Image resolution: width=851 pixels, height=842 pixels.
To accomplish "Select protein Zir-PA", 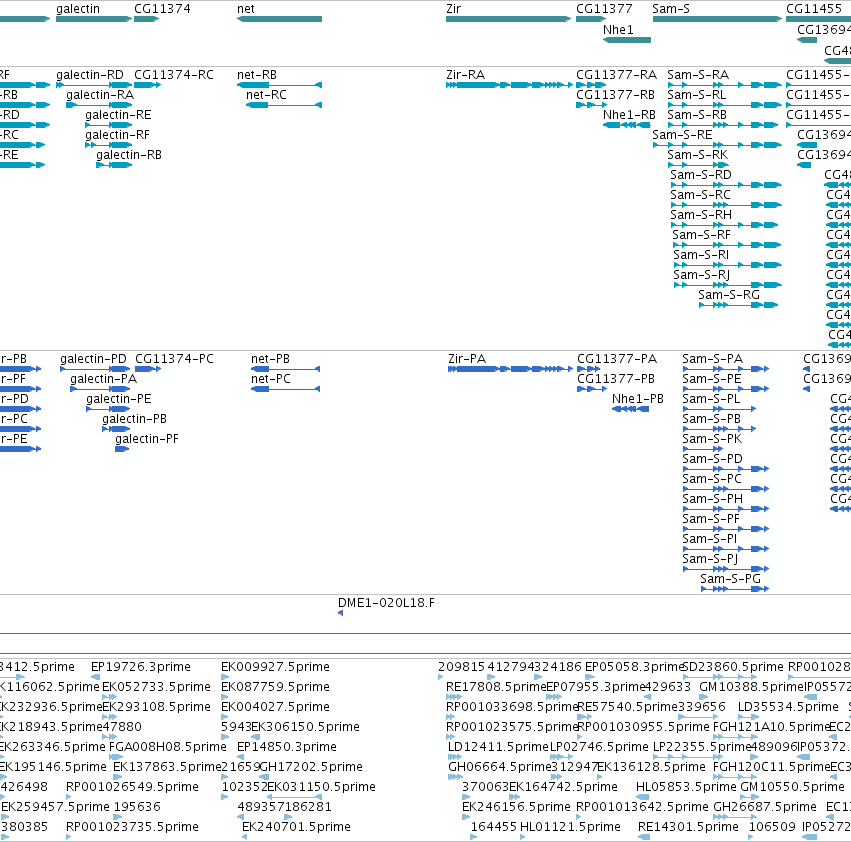I will coord(510,369).
